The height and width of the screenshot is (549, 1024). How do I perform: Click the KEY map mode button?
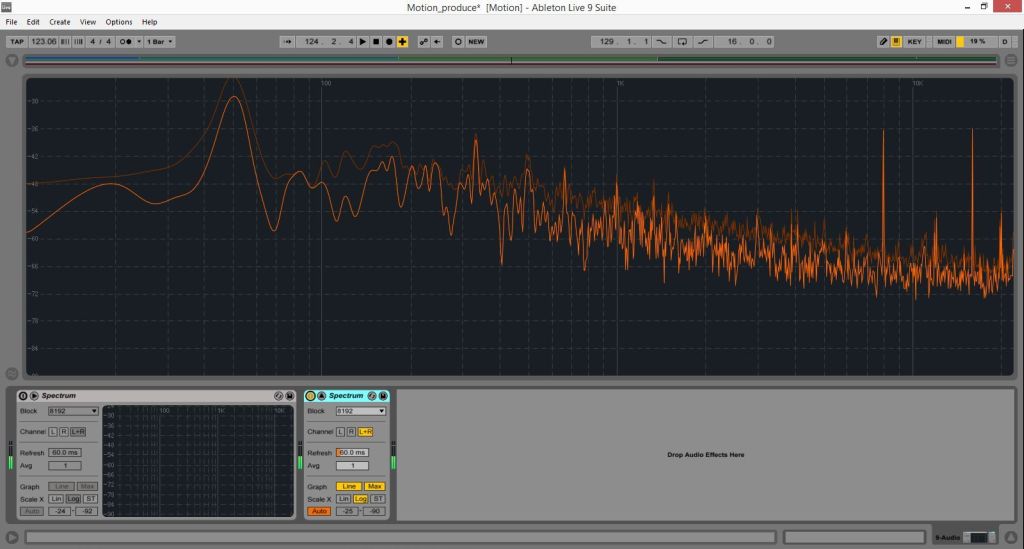tap(915, 42)
